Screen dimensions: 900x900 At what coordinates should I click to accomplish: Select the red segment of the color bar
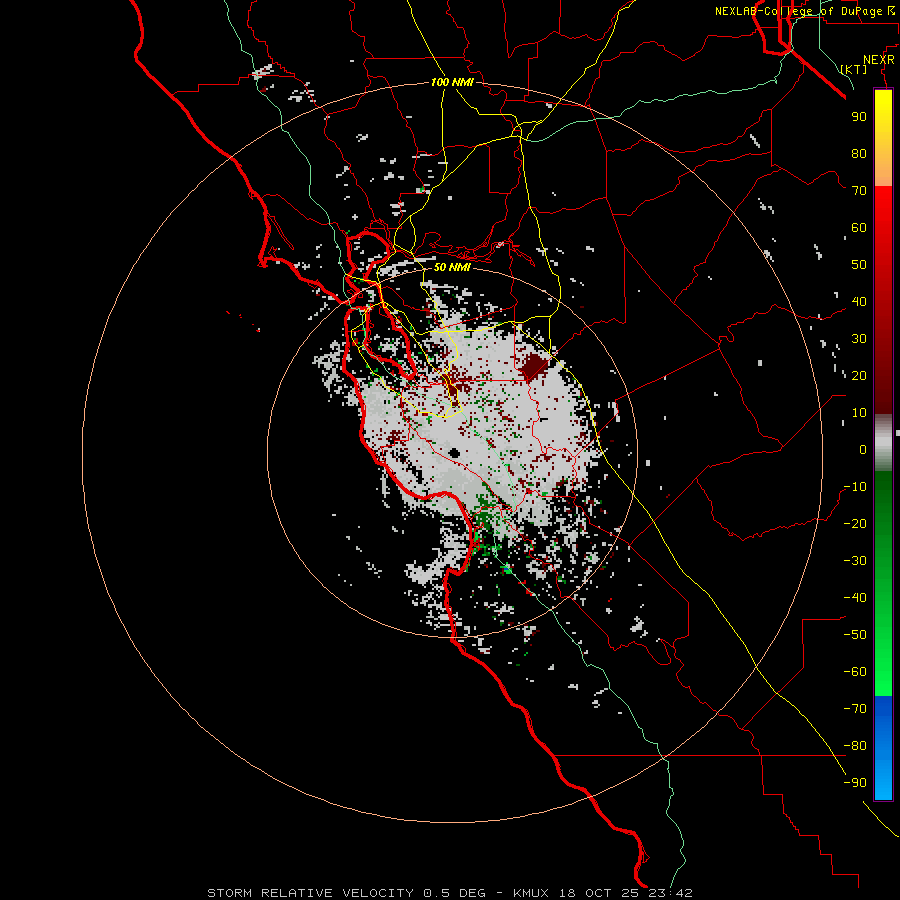pyautogui.click(x=883, y=300)
